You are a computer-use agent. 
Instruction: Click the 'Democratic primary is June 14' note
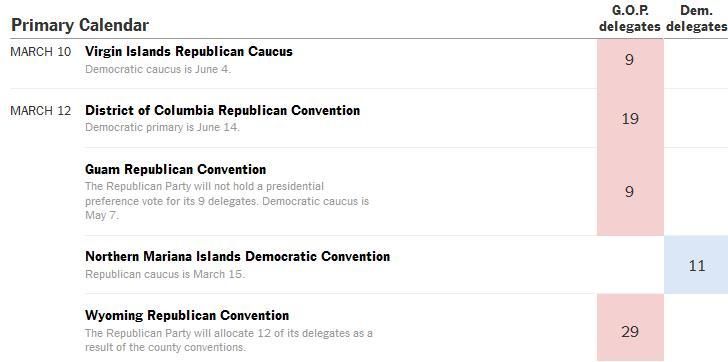(x=162, y=128)
